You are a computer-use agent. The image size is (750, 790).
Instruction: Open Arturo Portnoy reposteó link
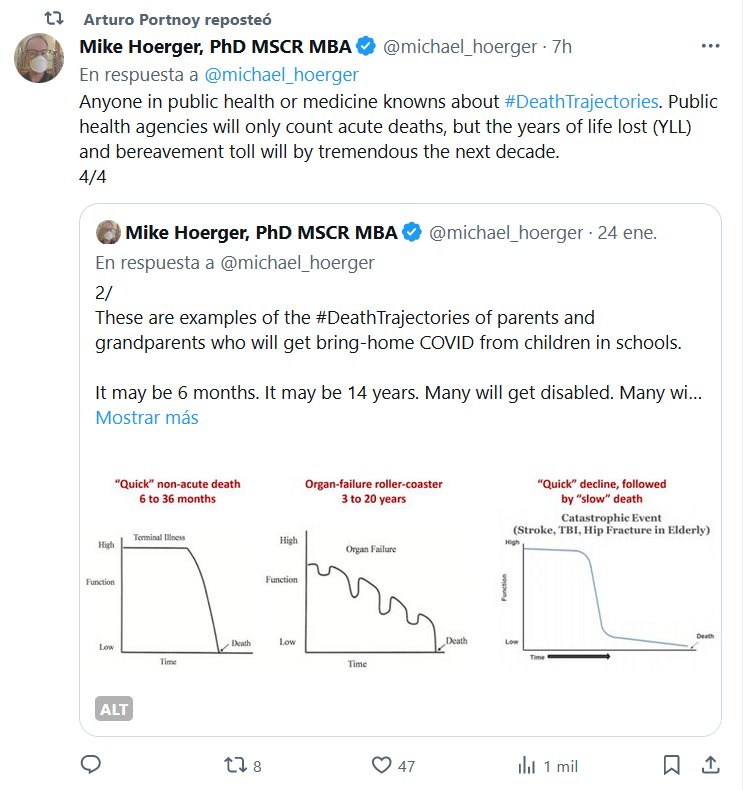(177, 19)
